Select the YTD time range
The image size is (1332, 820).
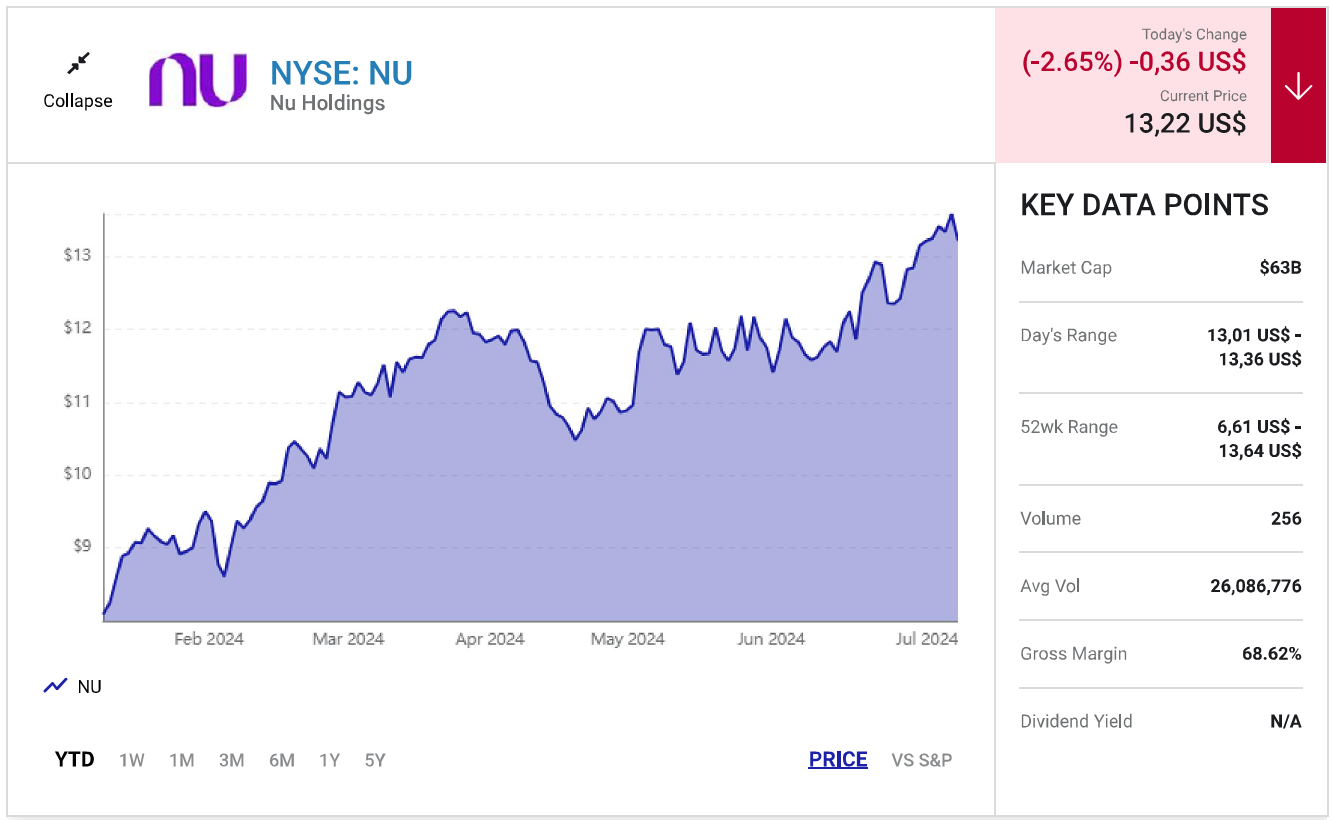click(x=74, y=760)
